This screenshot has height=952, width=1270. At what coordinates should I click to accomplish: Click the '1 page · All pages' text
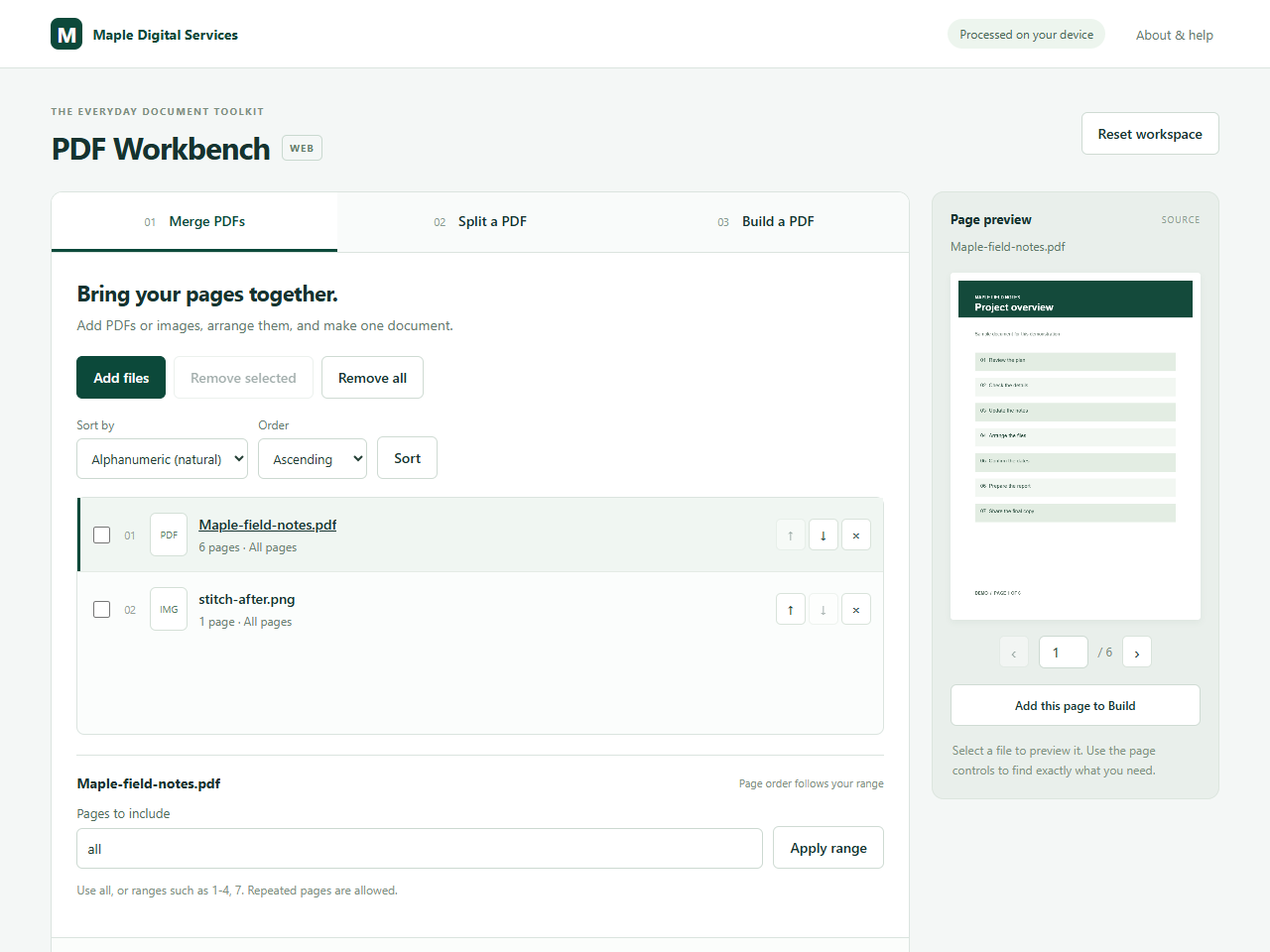click(245, 622)
